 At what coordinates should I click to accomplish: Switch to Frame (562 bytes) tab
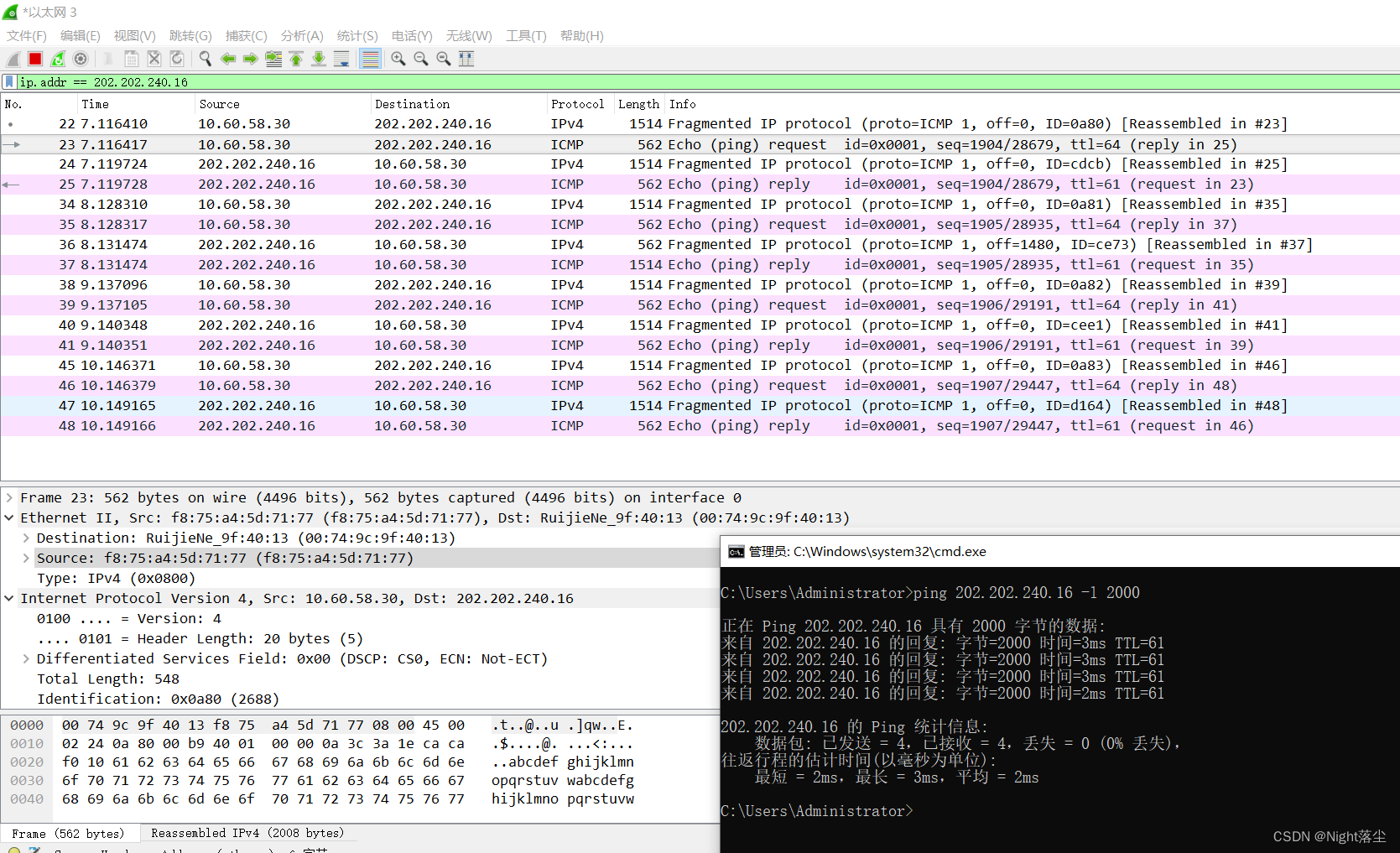point(68,833)
